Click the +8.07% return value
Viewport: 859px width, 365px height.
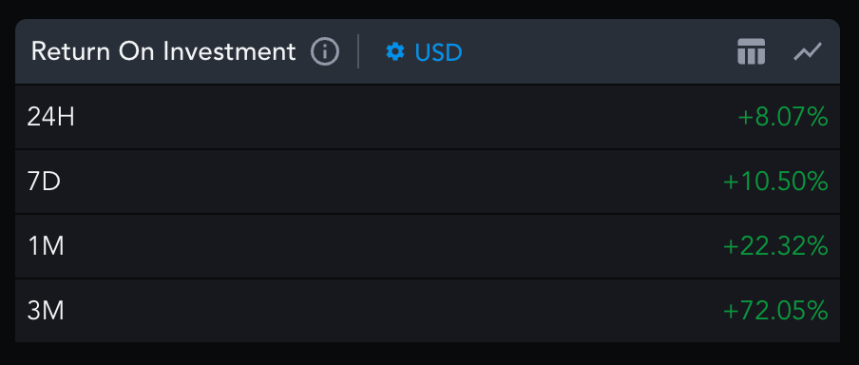tap(782, 117)
